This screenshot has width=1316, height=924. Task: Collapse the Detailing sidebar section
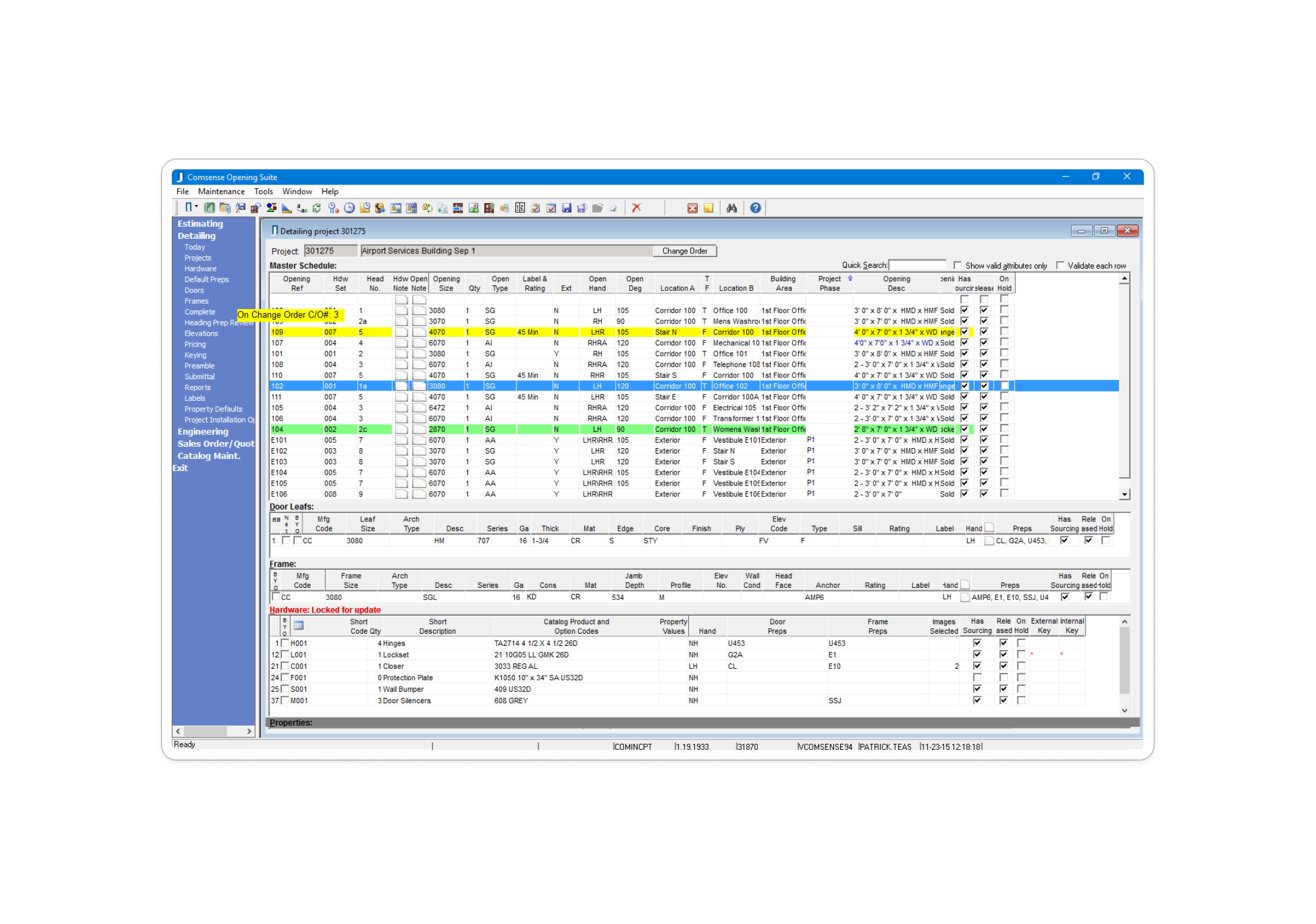coord(196,236)
